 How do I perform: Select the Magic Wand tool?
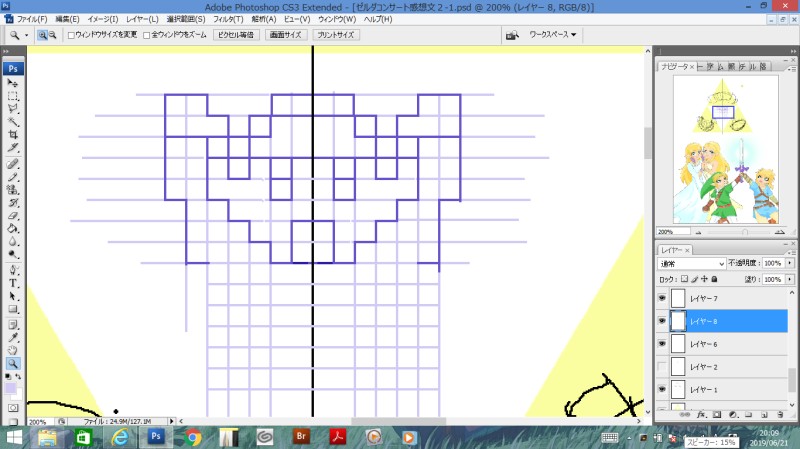click(13, 121)
